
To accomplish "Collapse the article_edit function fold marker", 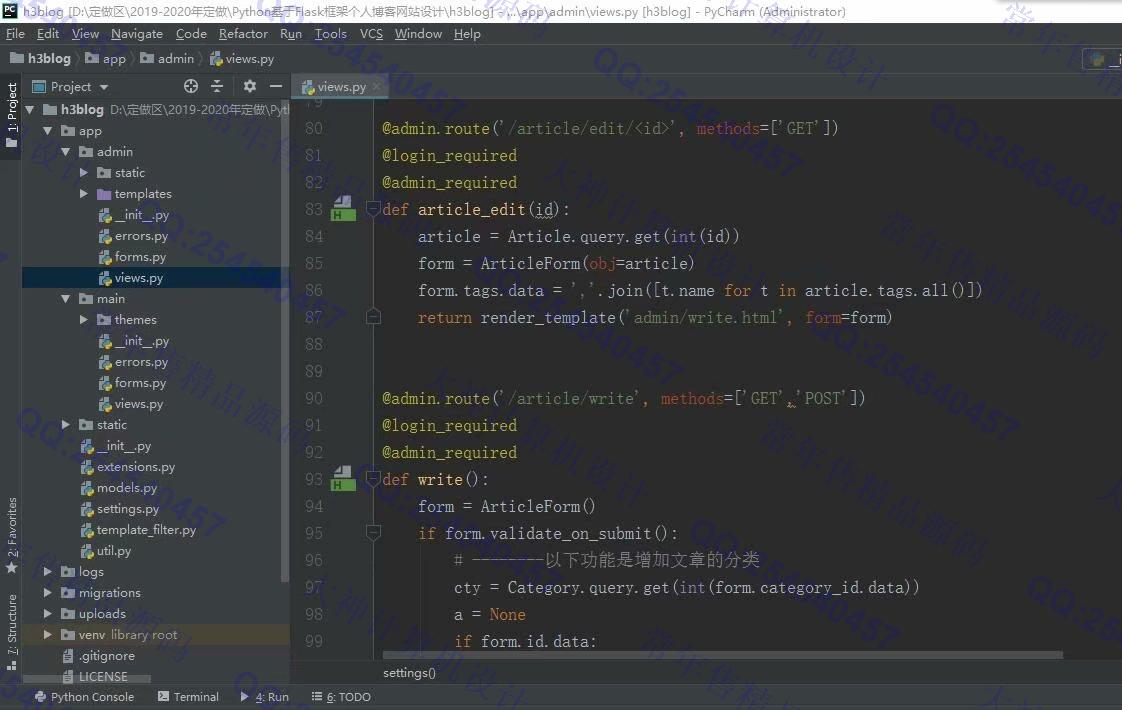I will (373, 208).
